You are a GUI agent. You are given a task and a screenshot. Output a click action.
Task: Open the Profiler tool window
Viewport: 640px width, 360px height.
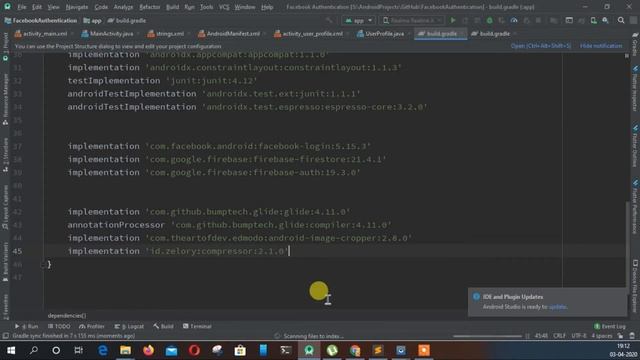tap(92, 326)
